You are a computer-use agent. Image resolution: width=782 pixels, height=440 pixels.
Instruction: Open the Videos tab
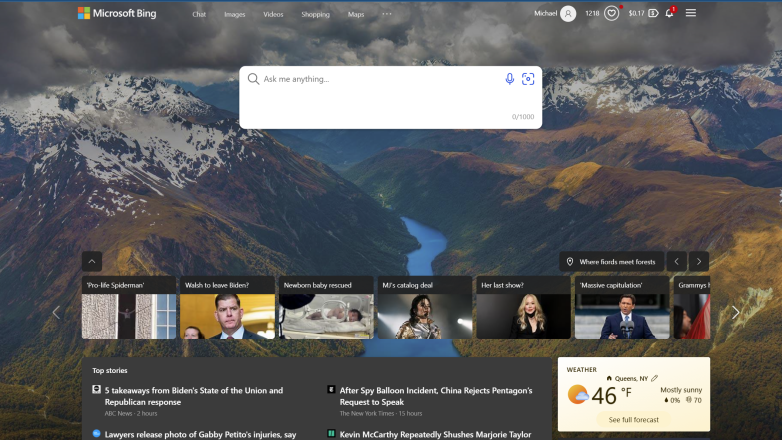tap(273, 14)
